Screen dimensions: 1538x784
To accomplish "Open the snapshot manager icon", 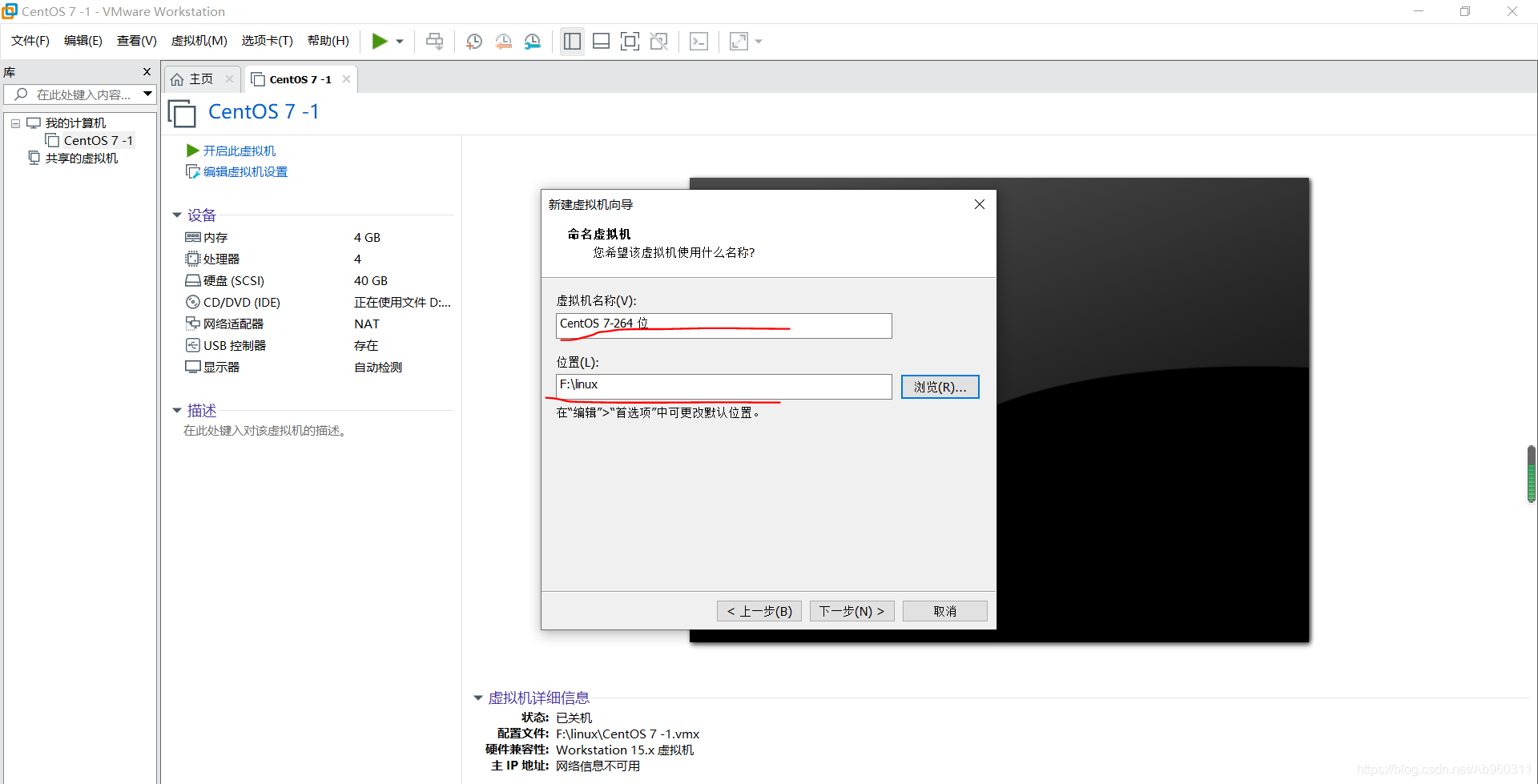I will click(x=533, y=41).
